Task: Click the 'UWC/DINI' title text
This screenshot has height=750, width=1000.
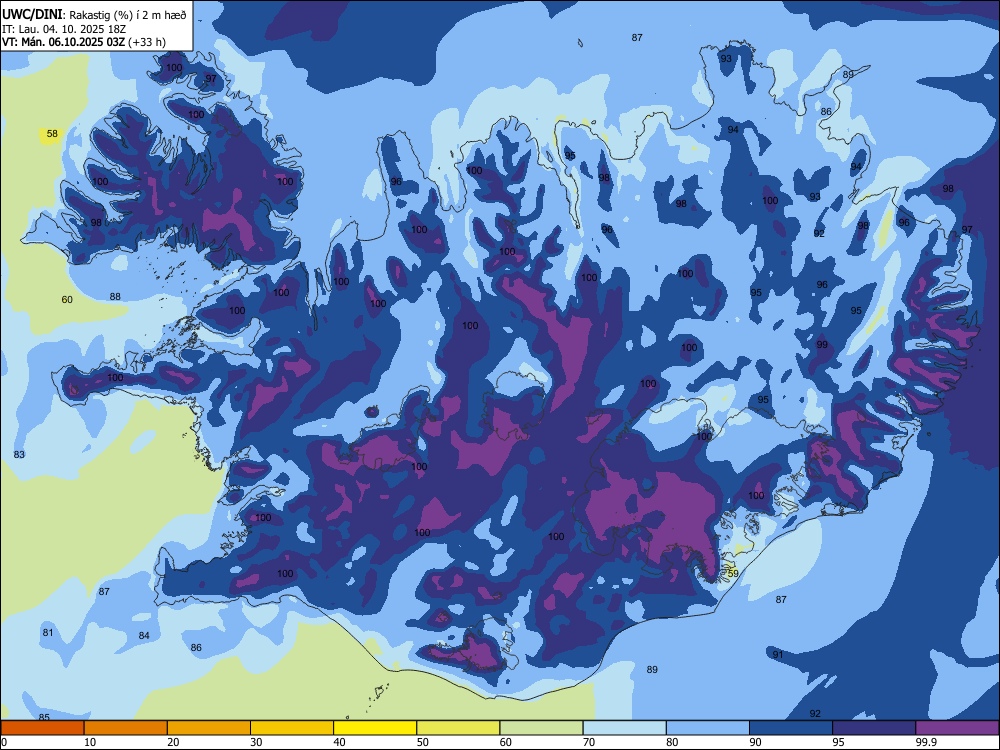Action: pos(33,14)
